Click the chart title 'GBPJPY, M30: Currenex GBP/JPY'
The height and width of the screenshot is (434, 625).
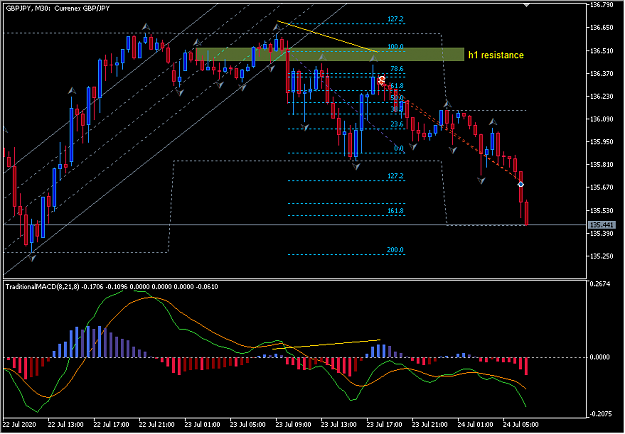[x=58, y=8]
